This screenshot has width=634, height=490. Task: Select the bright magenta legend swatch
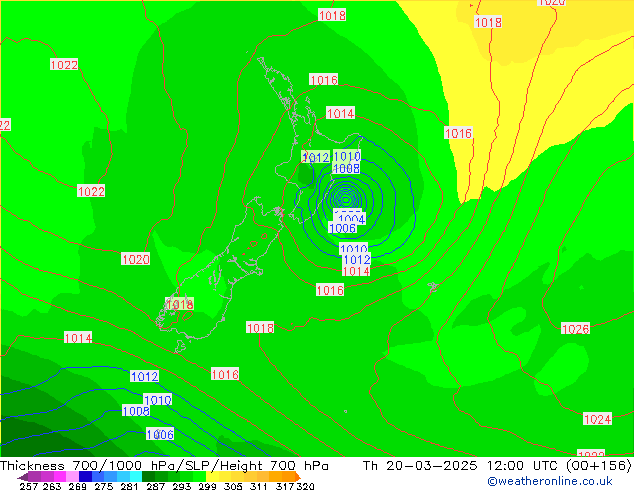pos(60,476)
